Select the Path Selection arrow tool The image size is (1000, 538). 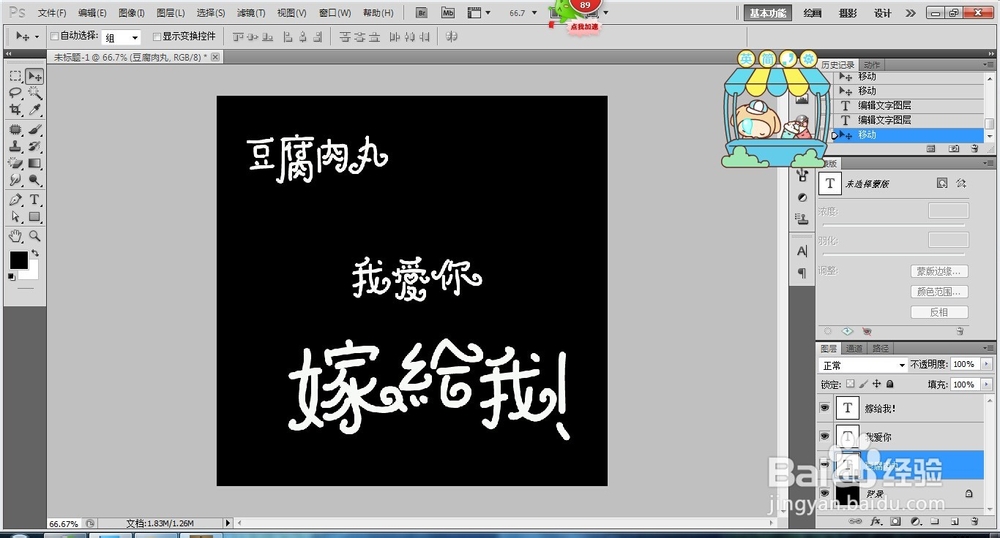tap(16, 217)
